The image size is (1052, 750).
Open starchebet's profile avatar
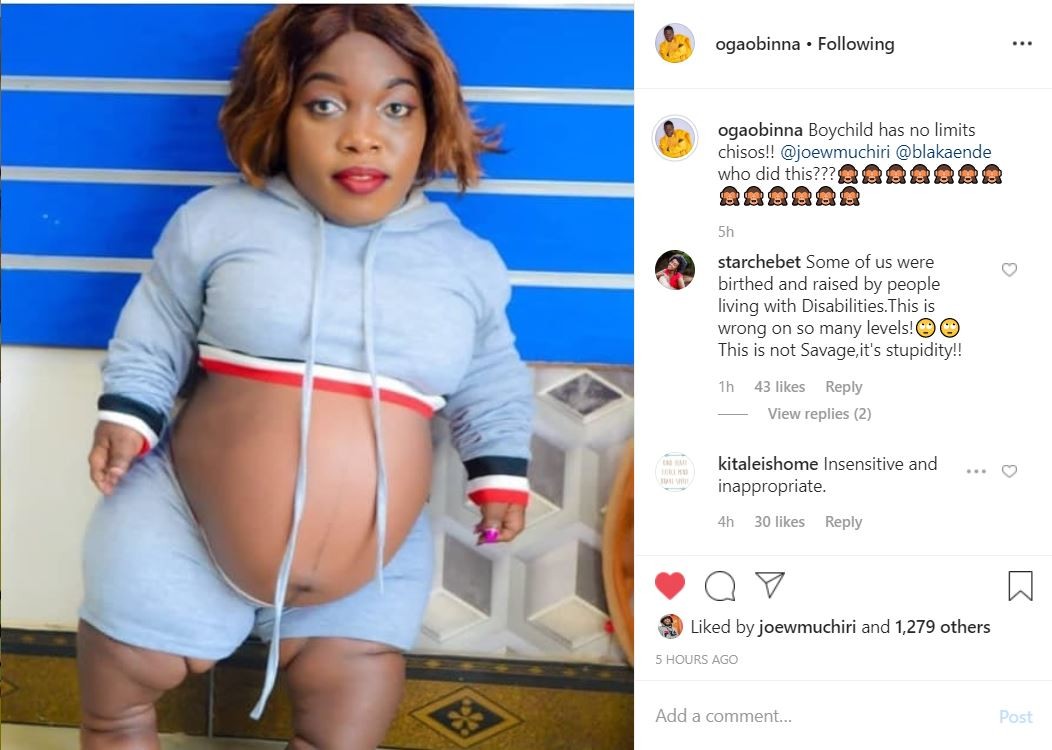click(x=674, y=270)
